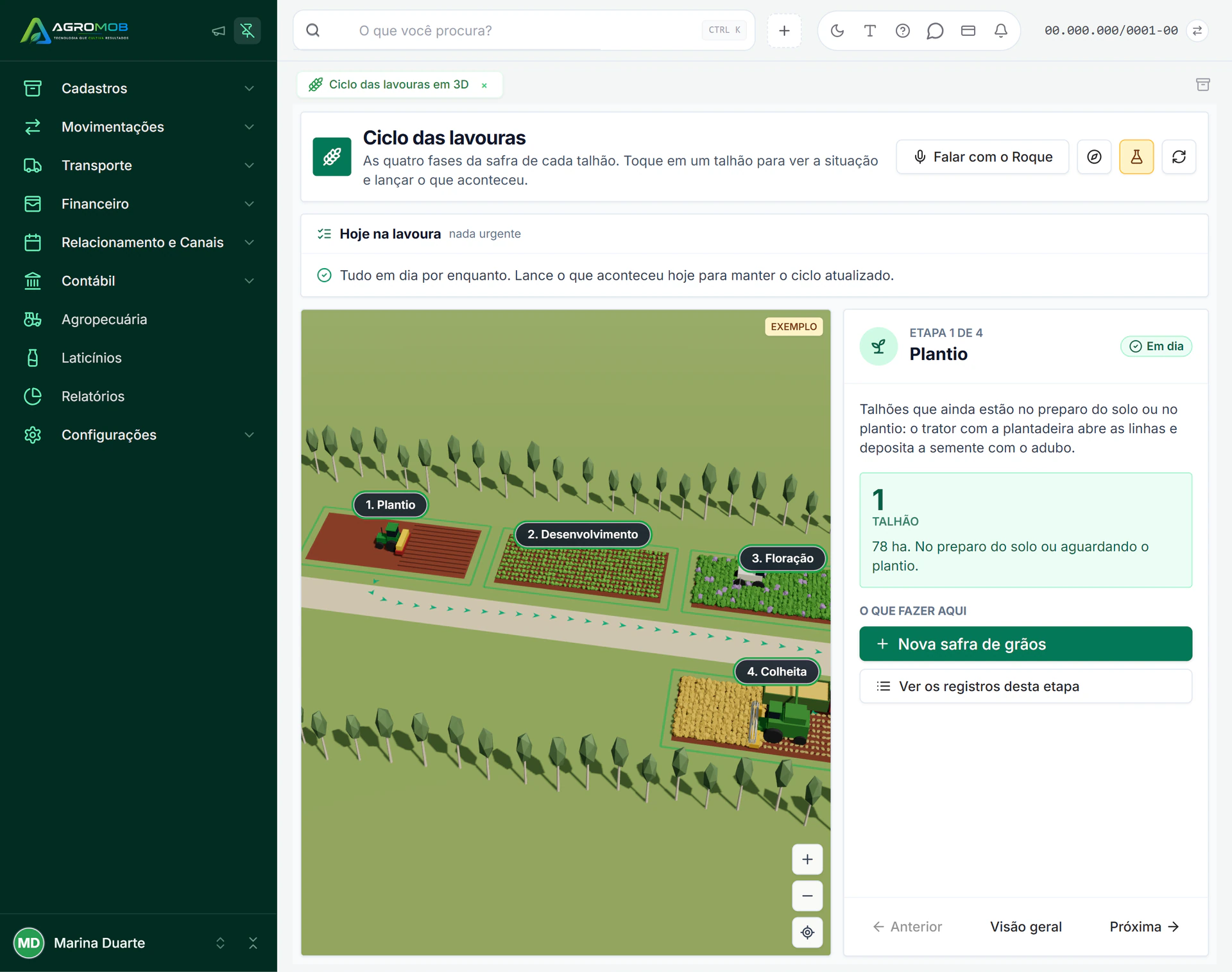
Task: Click 'Falar com o Roque' button
Action: pyautogui.click(x=982, y=157)
